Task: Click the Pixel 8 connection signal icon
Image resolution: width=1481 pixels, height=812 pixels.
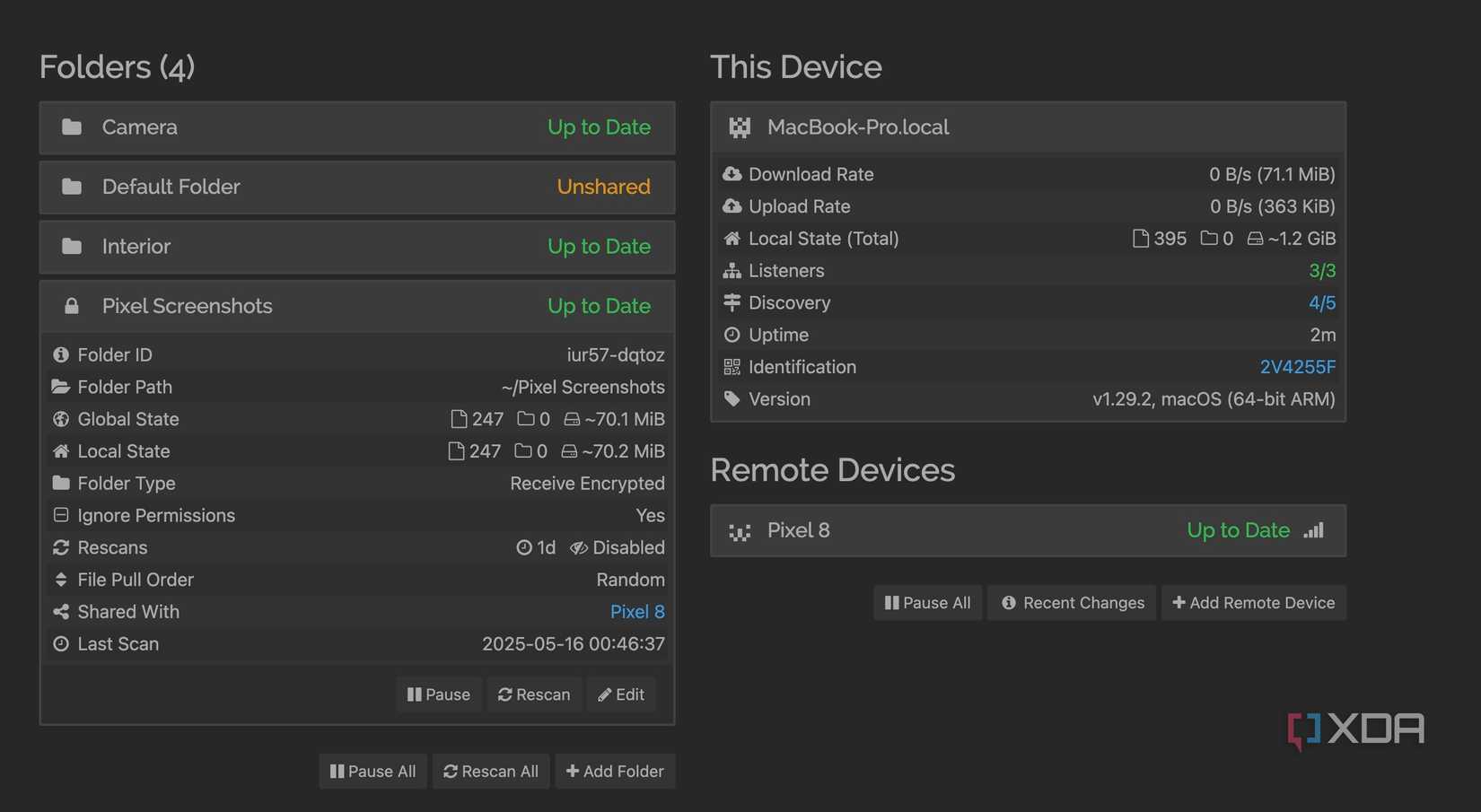Action: [x=1314, y=530]
